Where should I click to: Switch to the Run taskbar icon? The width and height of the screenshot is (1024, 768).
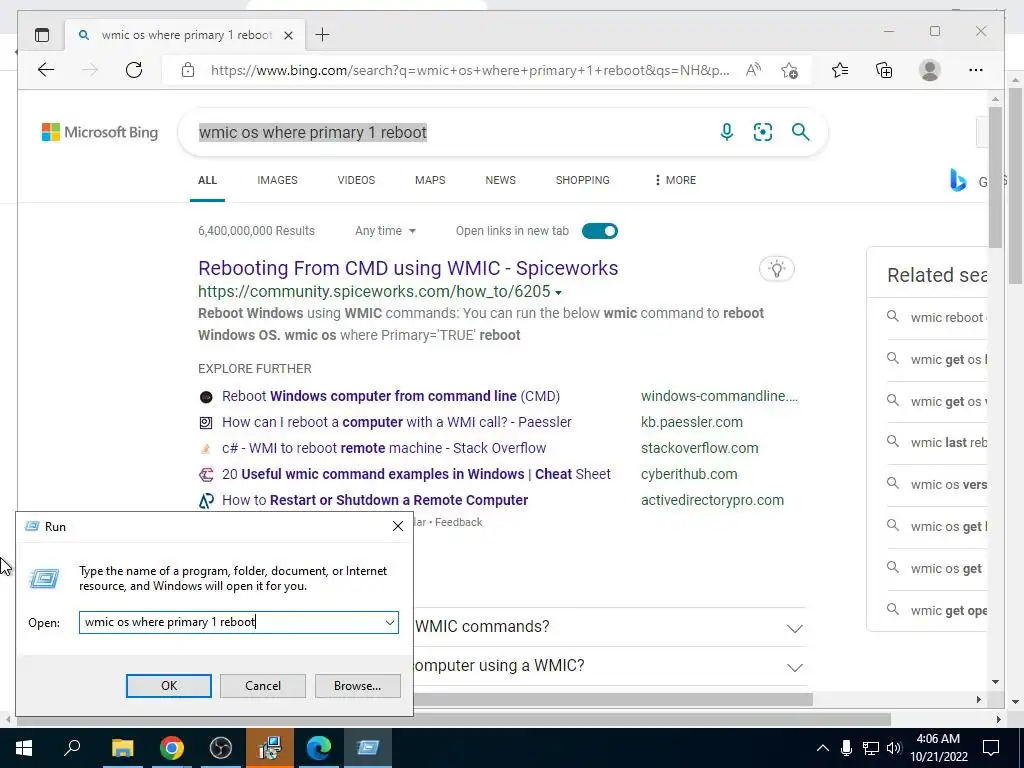(x=368, y=748)
